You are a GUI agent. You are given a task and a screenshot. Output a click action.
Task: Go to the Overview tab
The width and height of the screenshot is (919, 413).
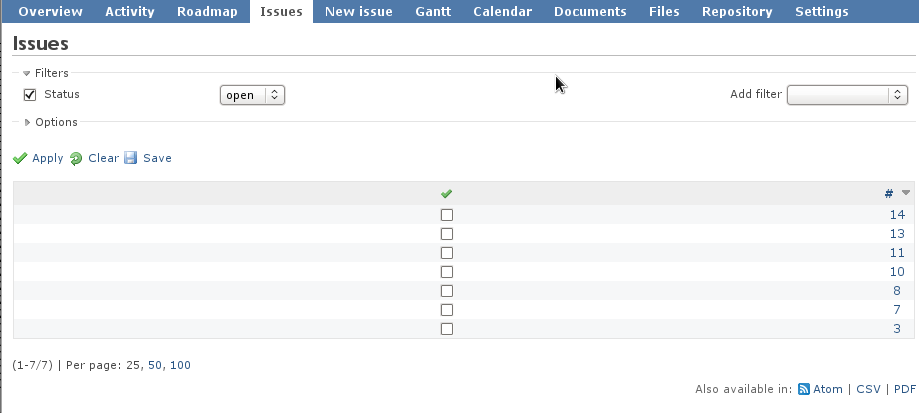point(50,12)
